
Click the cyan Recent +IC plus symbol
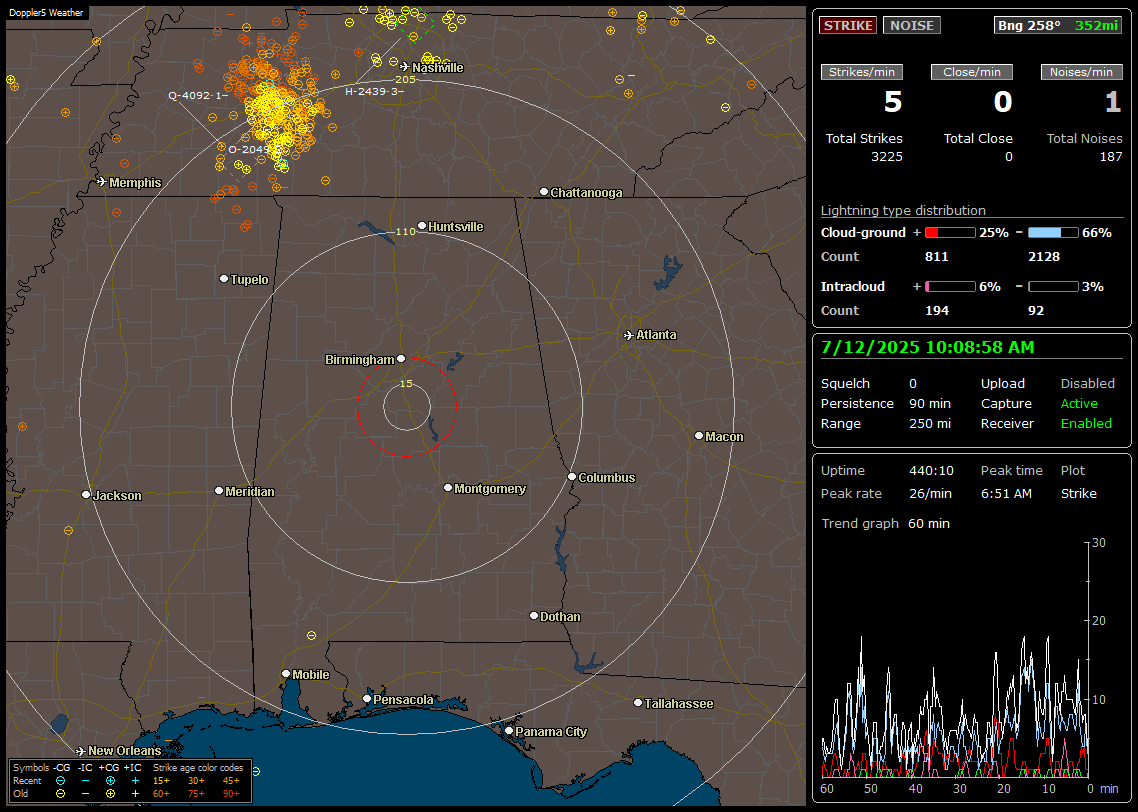pos(135,781)
